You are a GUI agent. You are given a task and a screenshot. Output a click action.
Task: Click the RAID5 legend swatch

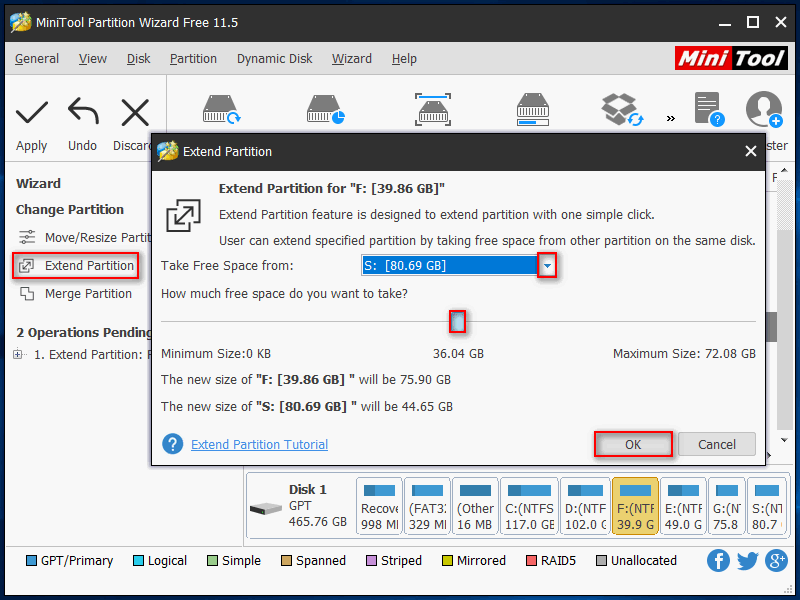pos(531,561)
